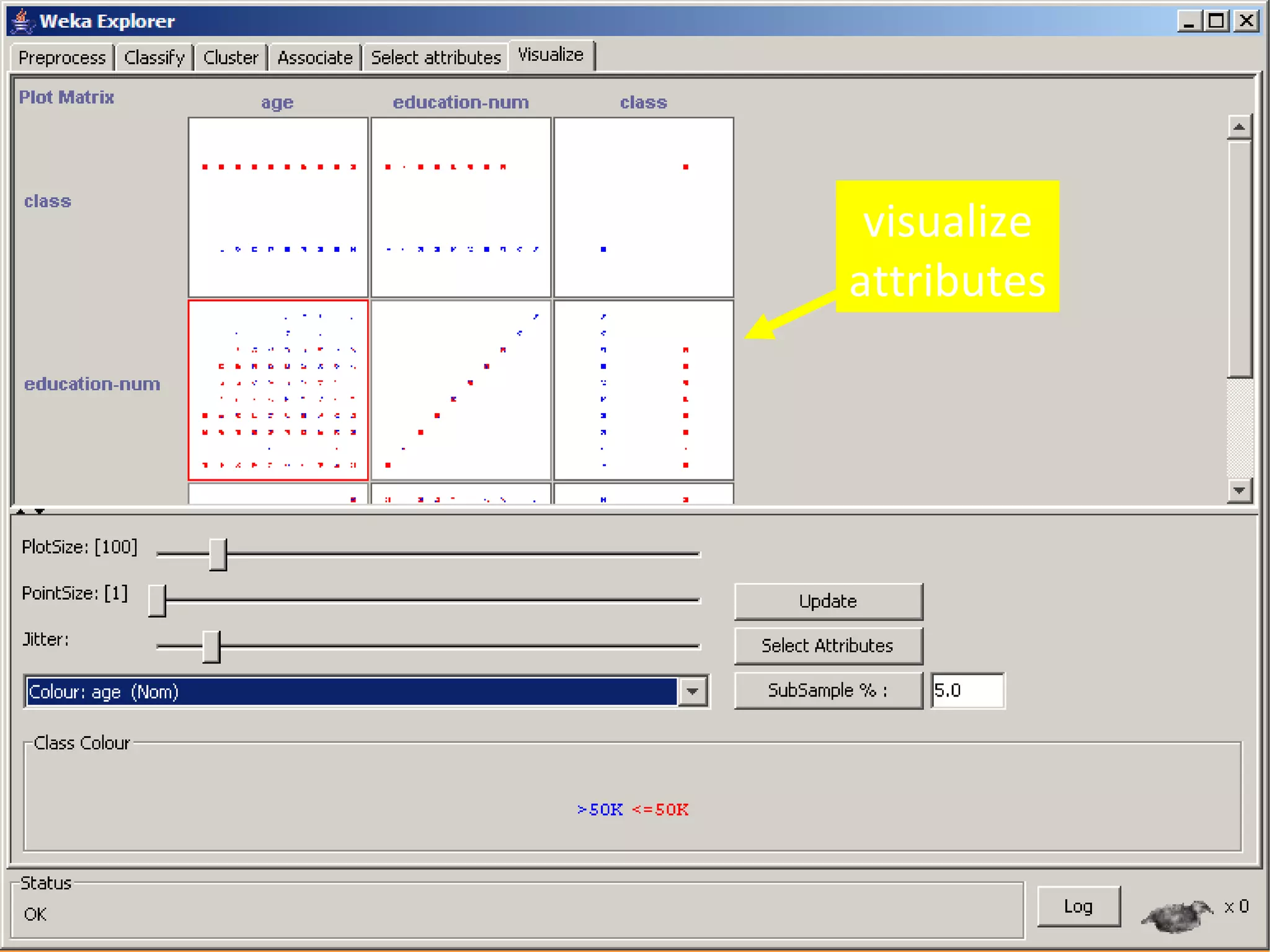Open the Select Attributes button
The width and height of the screenshot is (1270, 952).
click(x=828, y=646)
